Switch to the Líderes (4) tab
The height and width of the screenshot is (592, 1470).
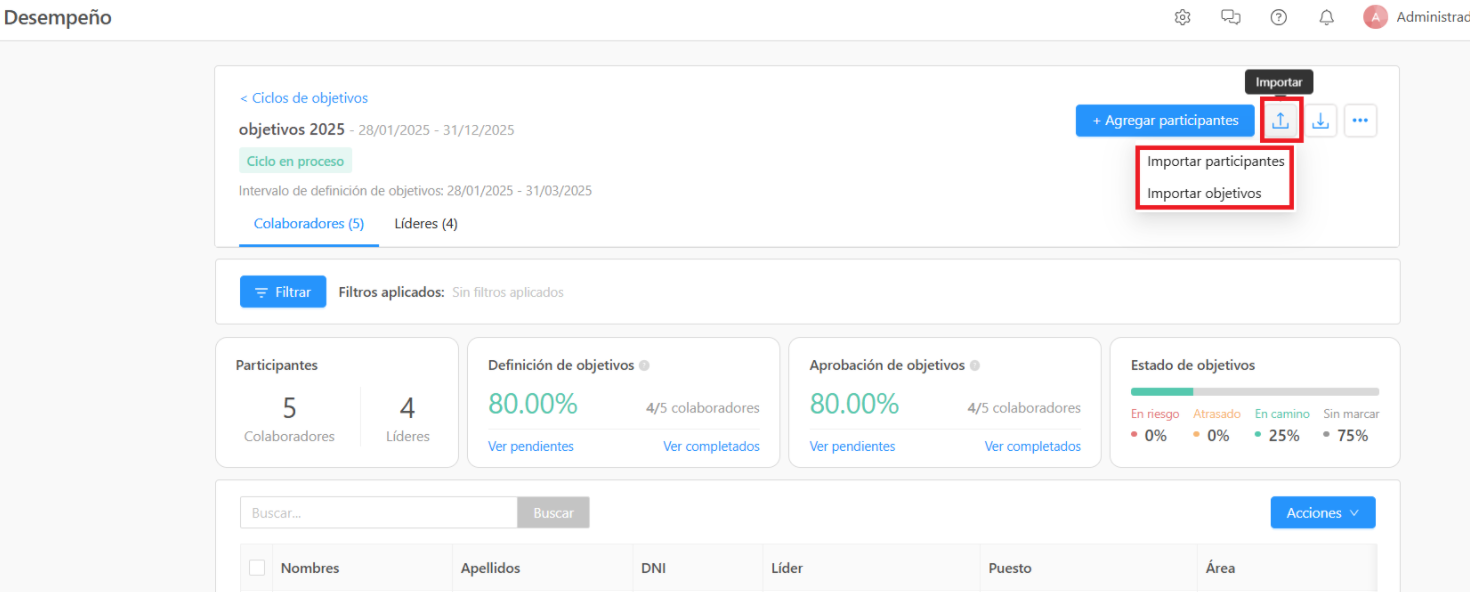point(426,224)
